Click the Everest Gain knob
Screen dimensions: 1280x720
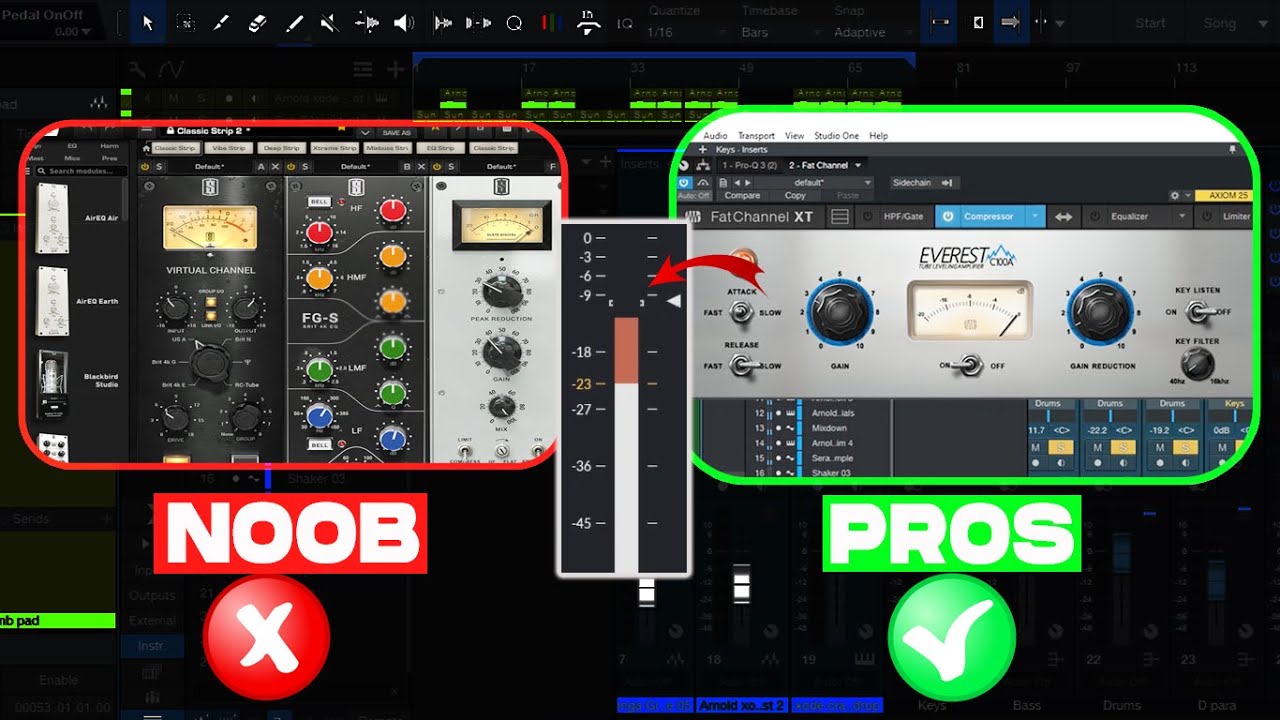(839, 313)
